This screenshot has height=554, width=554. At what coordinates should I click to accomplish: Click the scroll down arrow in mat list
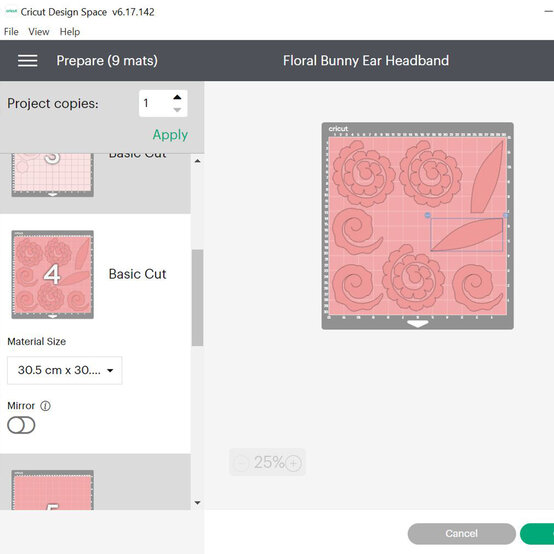[198, 502]
